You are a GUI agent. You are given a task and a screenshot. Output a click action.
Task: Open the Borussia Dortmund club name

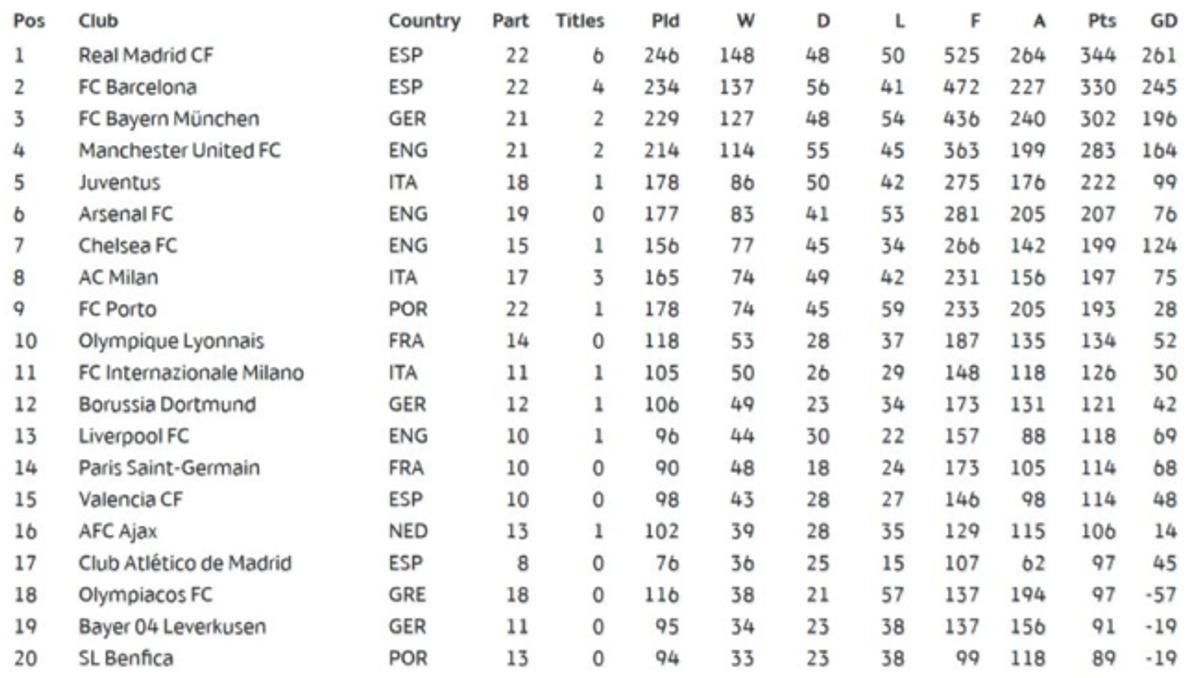click(167, 405)
